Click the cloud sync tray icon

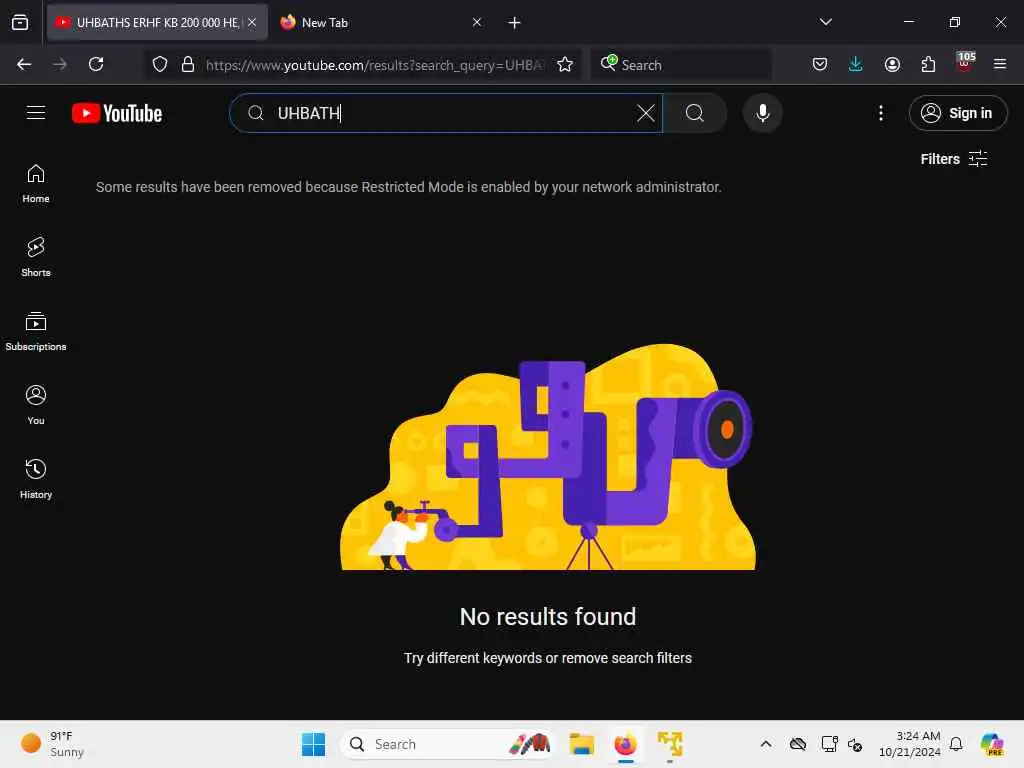coord(798,744)
